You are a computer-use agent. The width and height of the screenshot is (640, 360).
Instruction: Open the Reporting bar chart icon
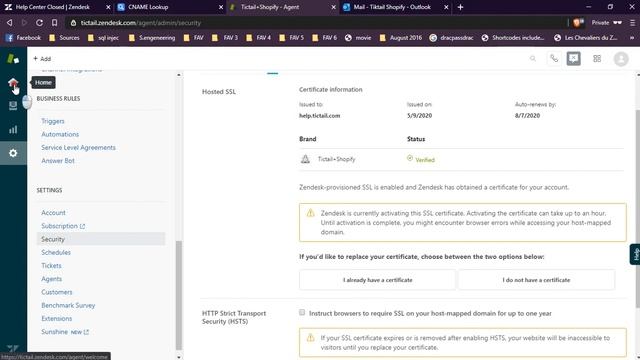(x=13, y=129)
